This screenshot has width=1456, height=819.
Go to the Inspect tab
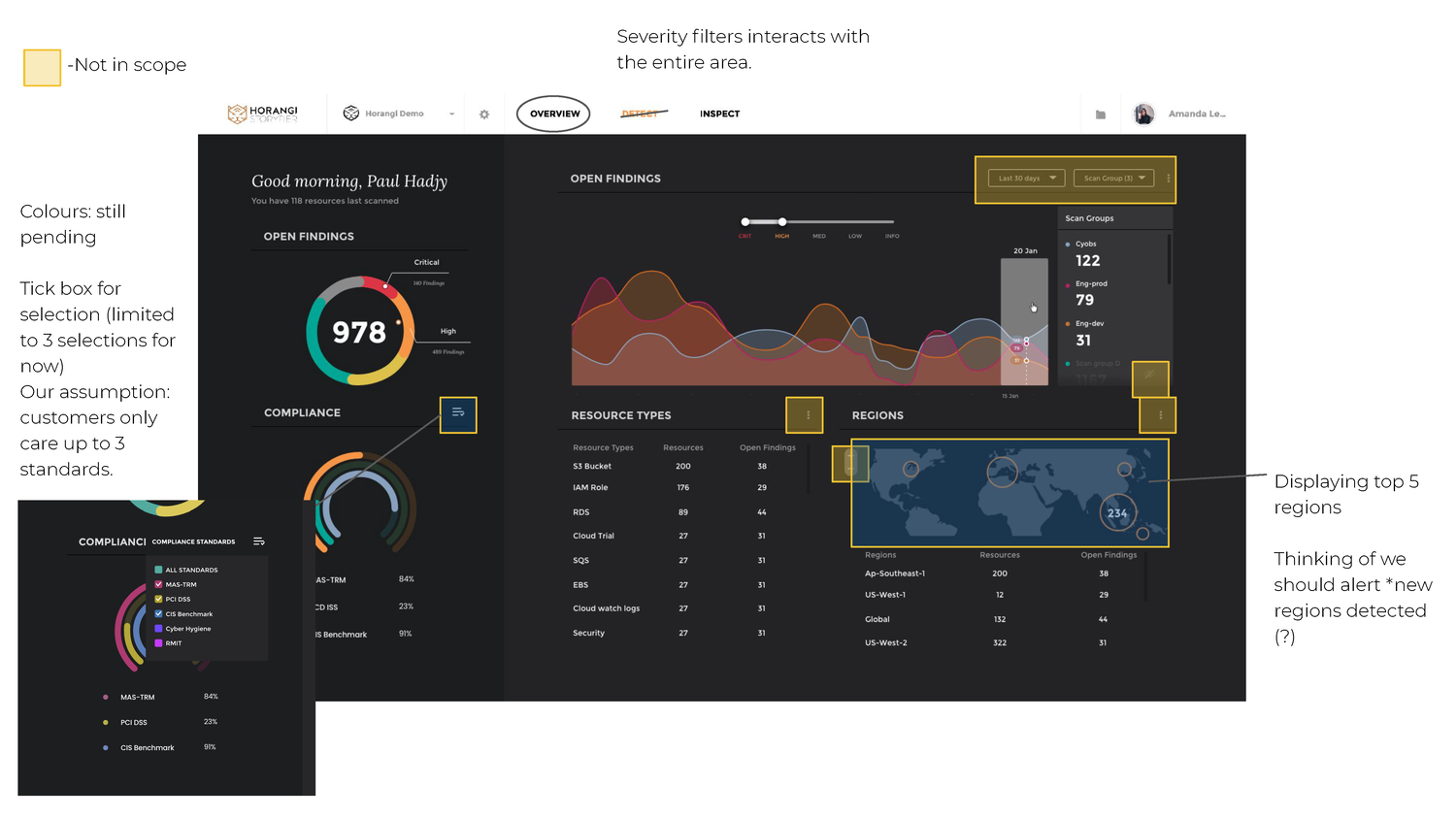tap(719, 114)
